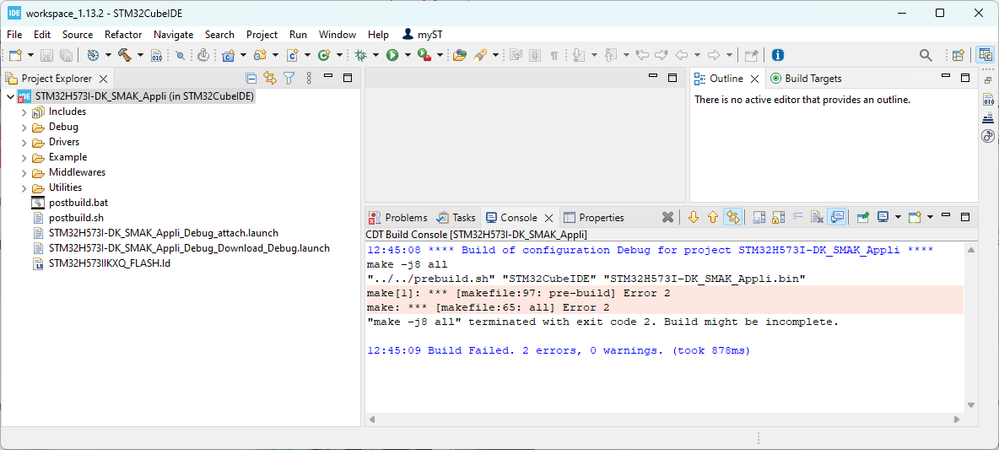
Task: Expand the Drivers folder
Action: (x=25, y=142)
